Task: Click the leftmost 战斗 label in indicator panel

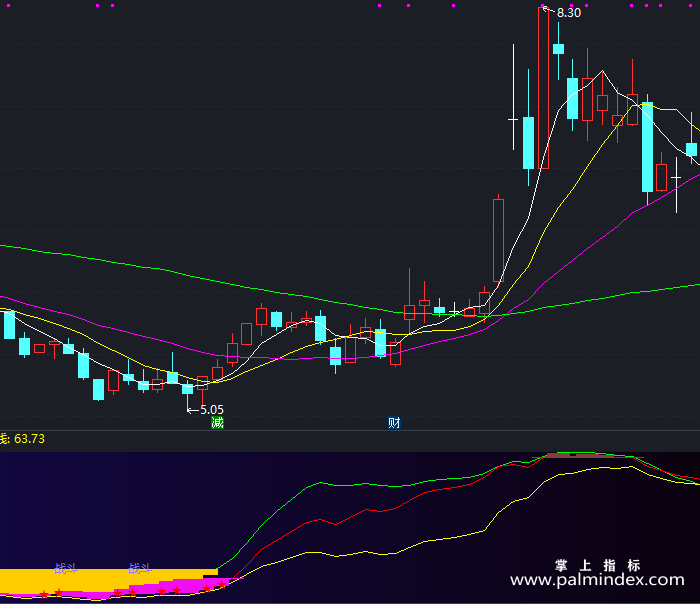Action: click(x=66, y=569)
